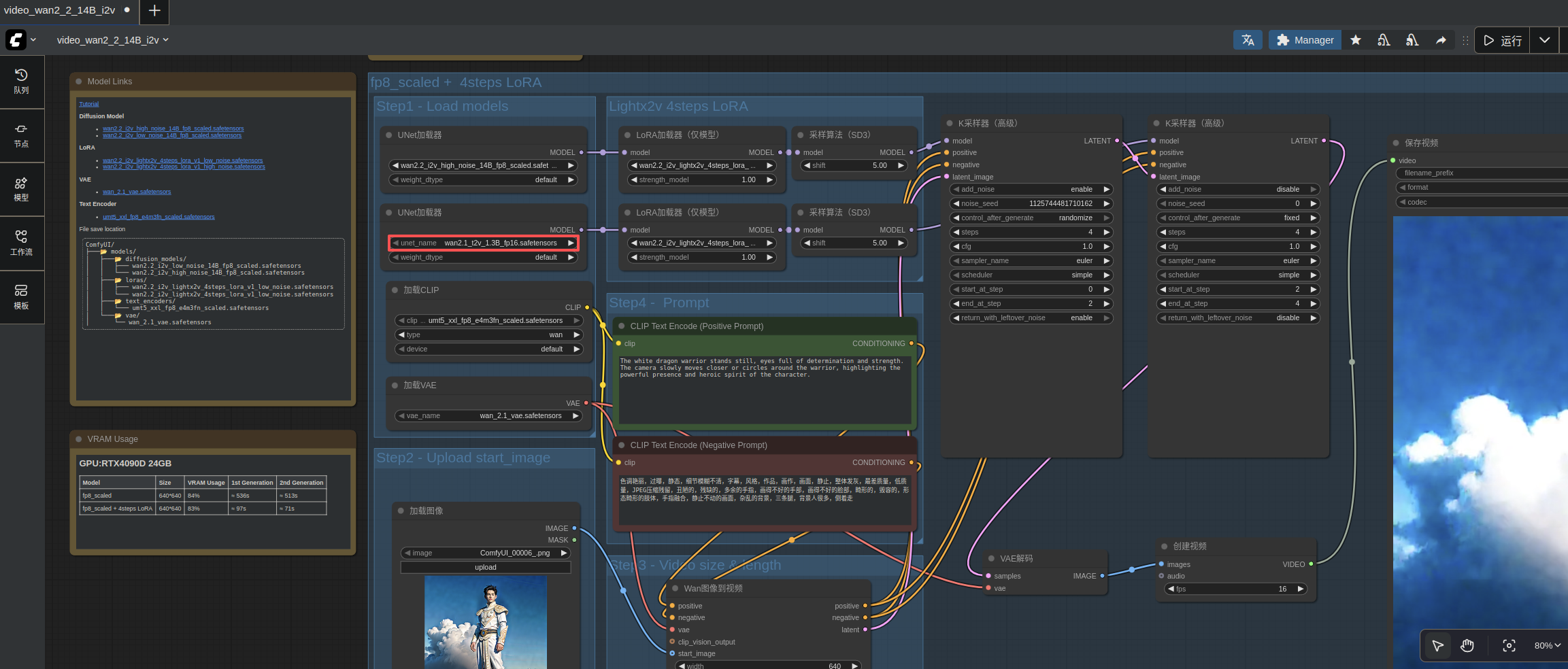Open clip name umt5_xxl_fp8 selector

coord(488,321)
